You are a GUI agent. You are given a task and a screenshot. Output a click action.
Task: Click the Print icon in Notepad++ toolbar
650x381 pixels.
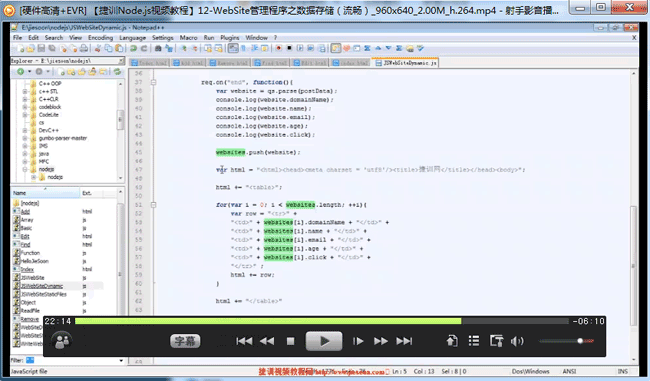click(x=84, y=49)
